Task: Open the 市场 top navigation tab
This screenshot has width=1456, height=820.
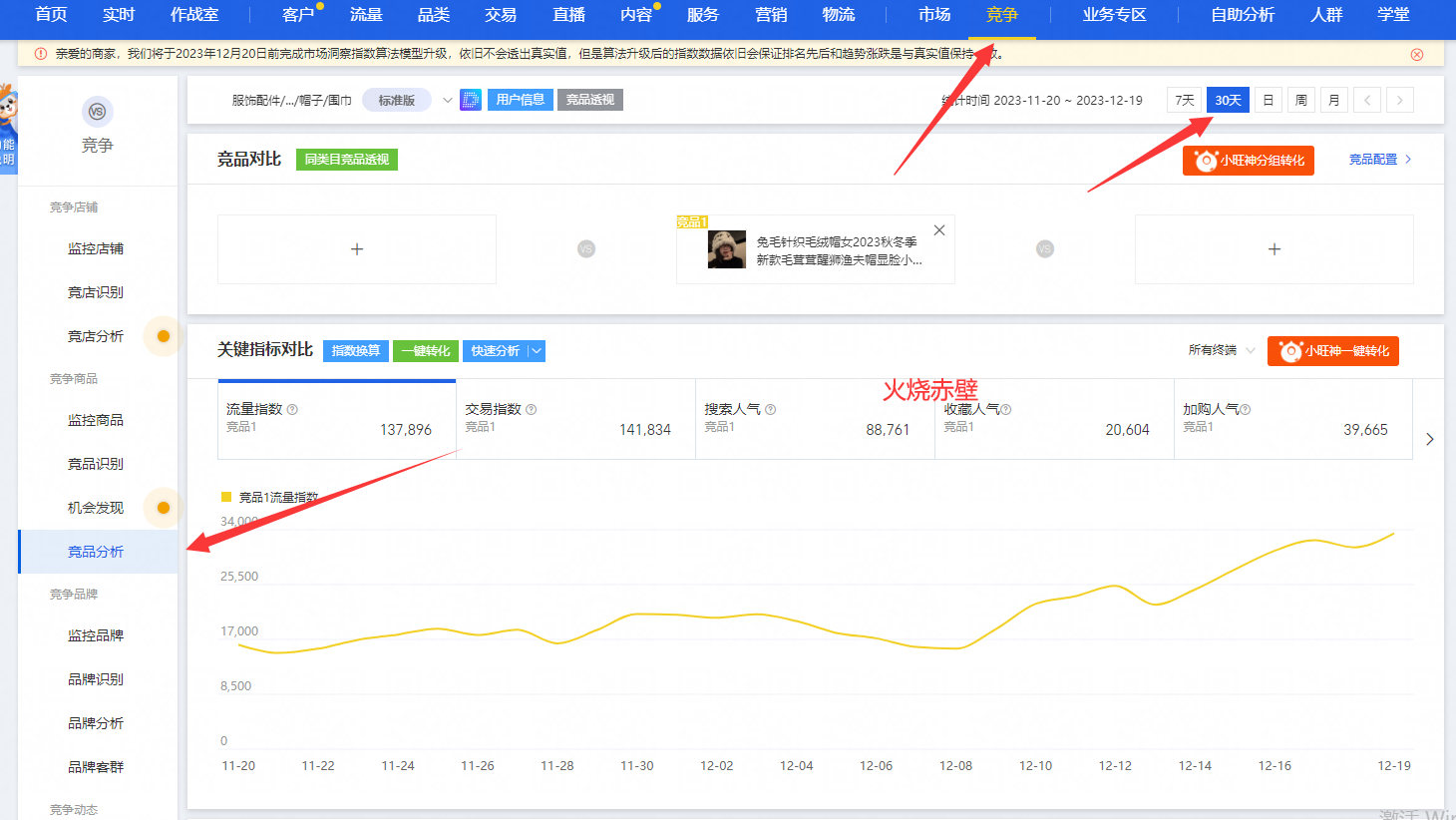Action: tap(934, 15)
